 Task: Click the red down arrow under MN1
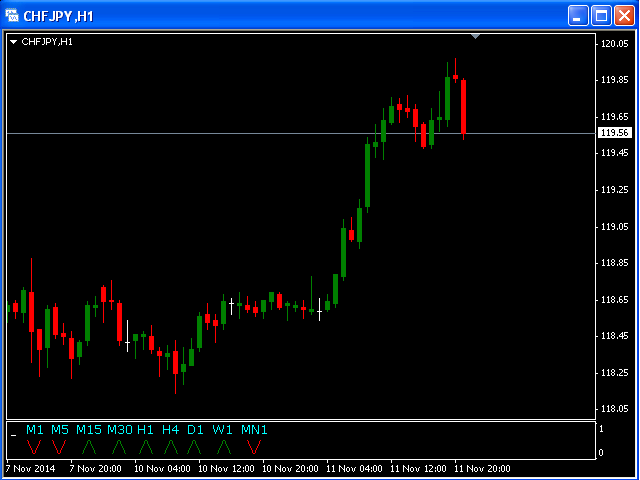click(254, 446)
